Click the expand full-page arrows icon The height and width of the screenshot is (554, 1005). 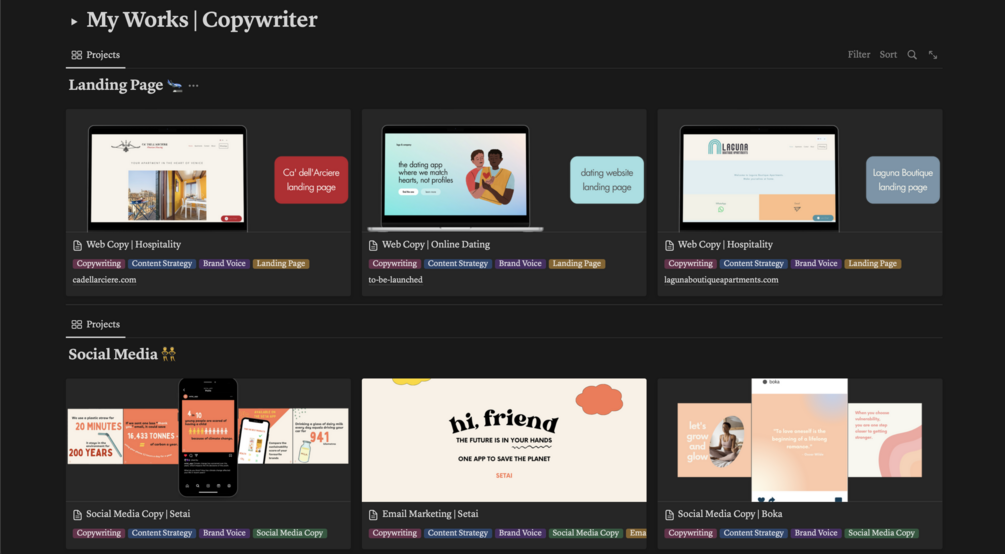933,55
